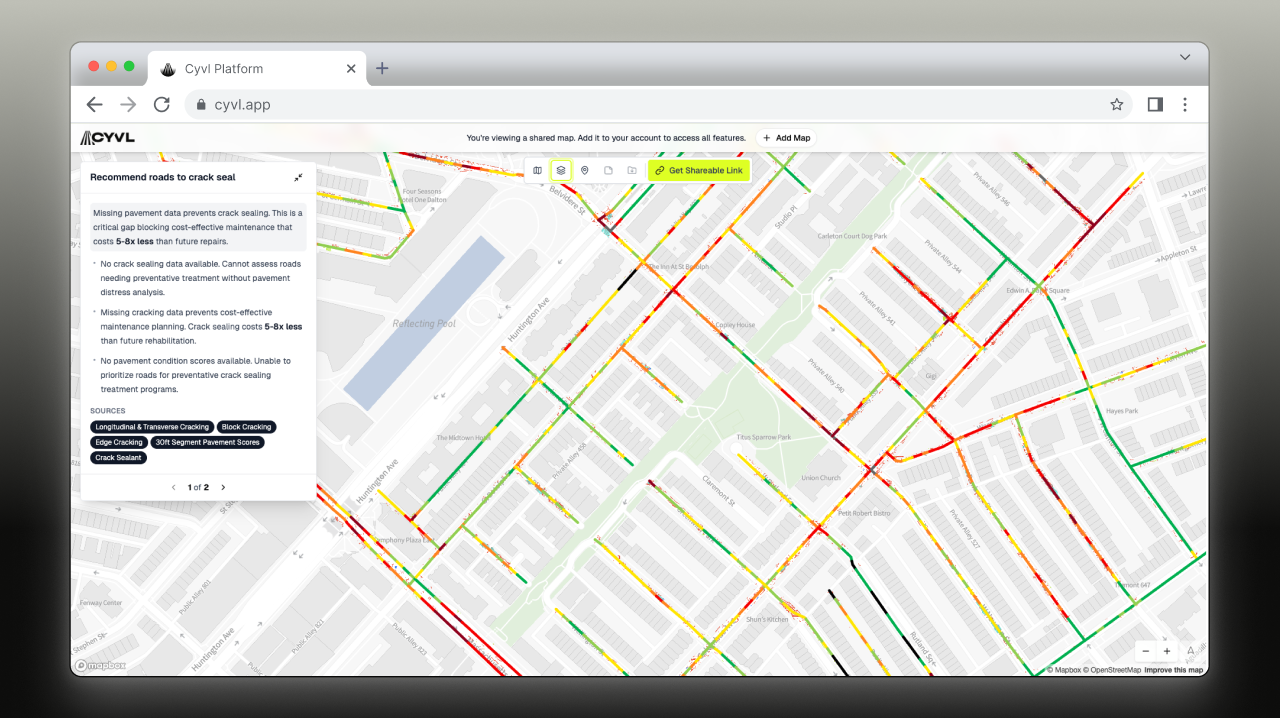Viewport: 1280px width, 718px height.
Task: Select the location pin icon in the toolbar
Action: point(584,170)
